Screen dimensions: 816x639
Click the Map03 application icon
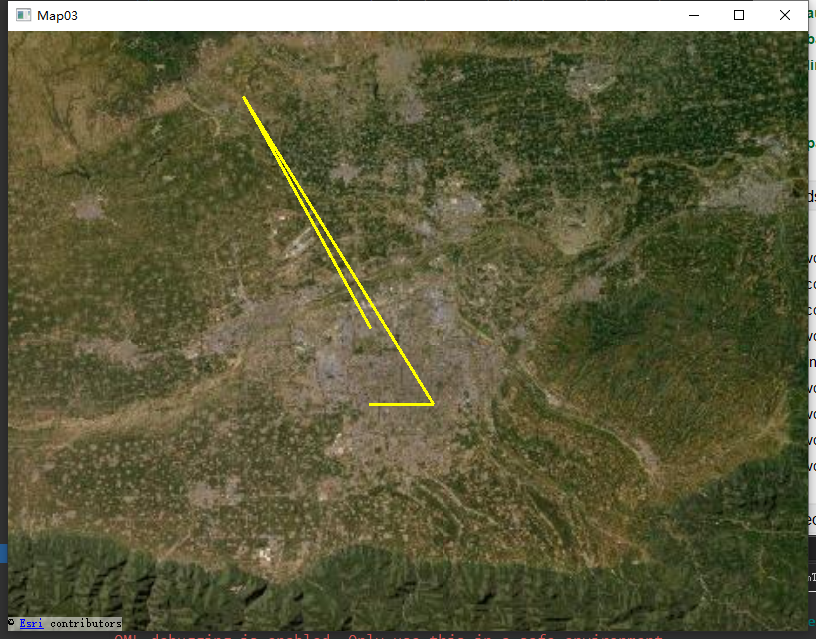click(22, 15)
